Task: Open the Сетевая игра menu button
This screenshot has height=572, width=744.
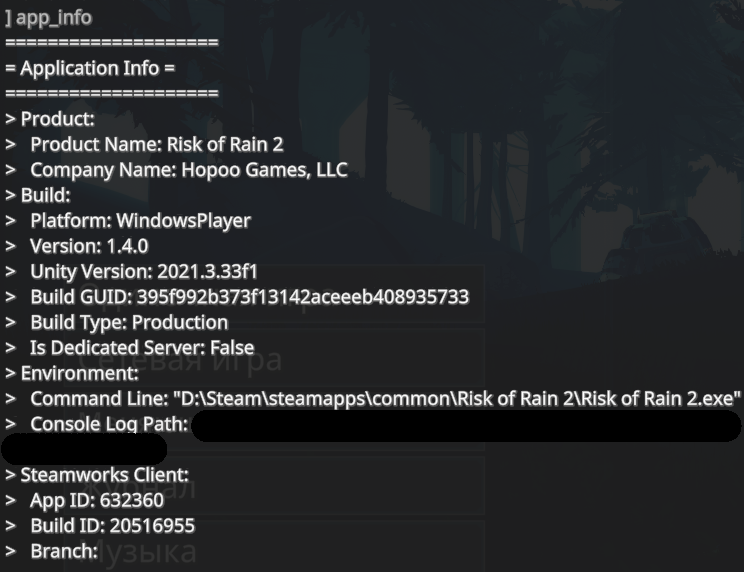Action: coord(274,358)
